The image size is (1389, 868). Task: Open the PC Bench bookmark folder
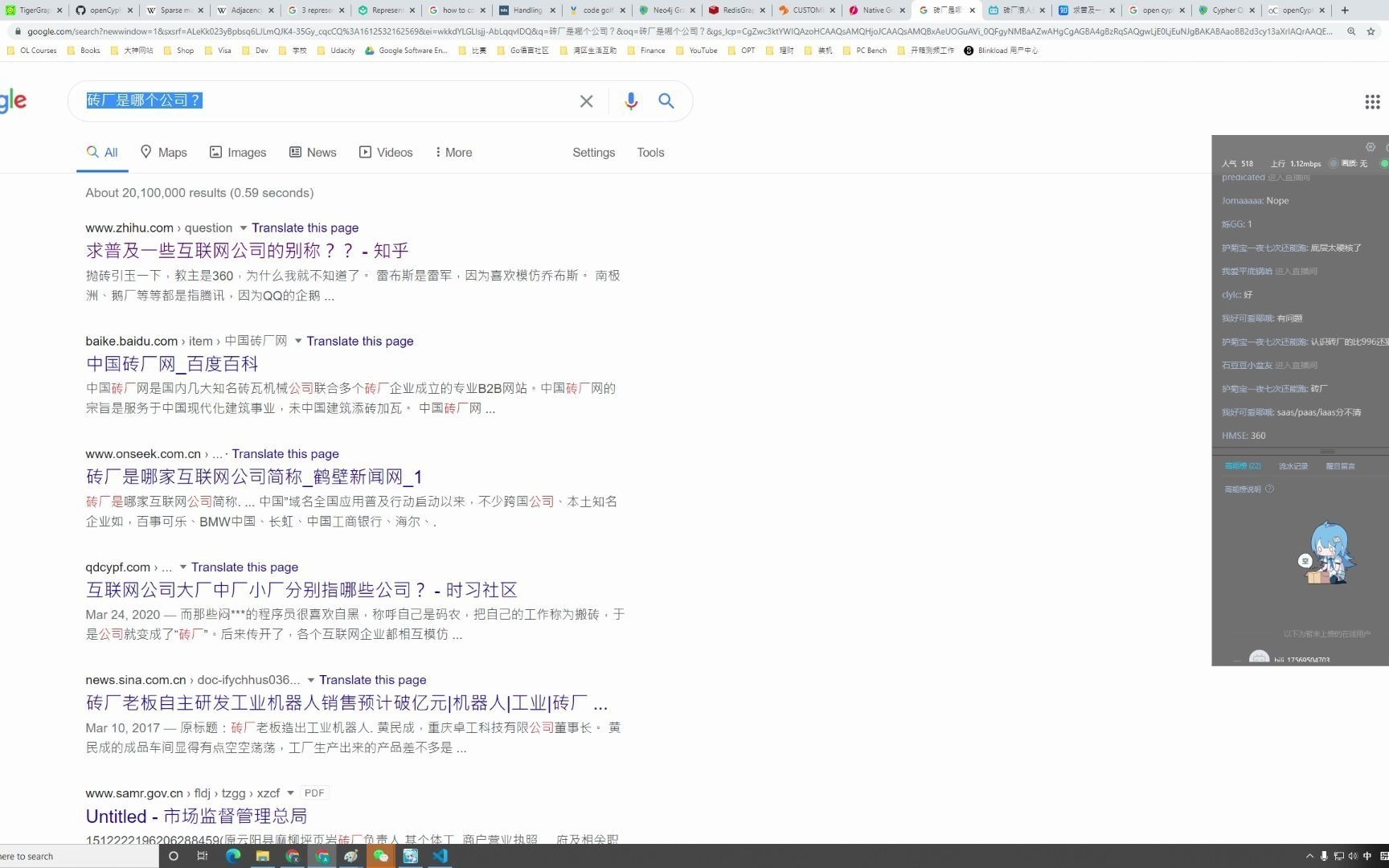[x=865, y=51]
